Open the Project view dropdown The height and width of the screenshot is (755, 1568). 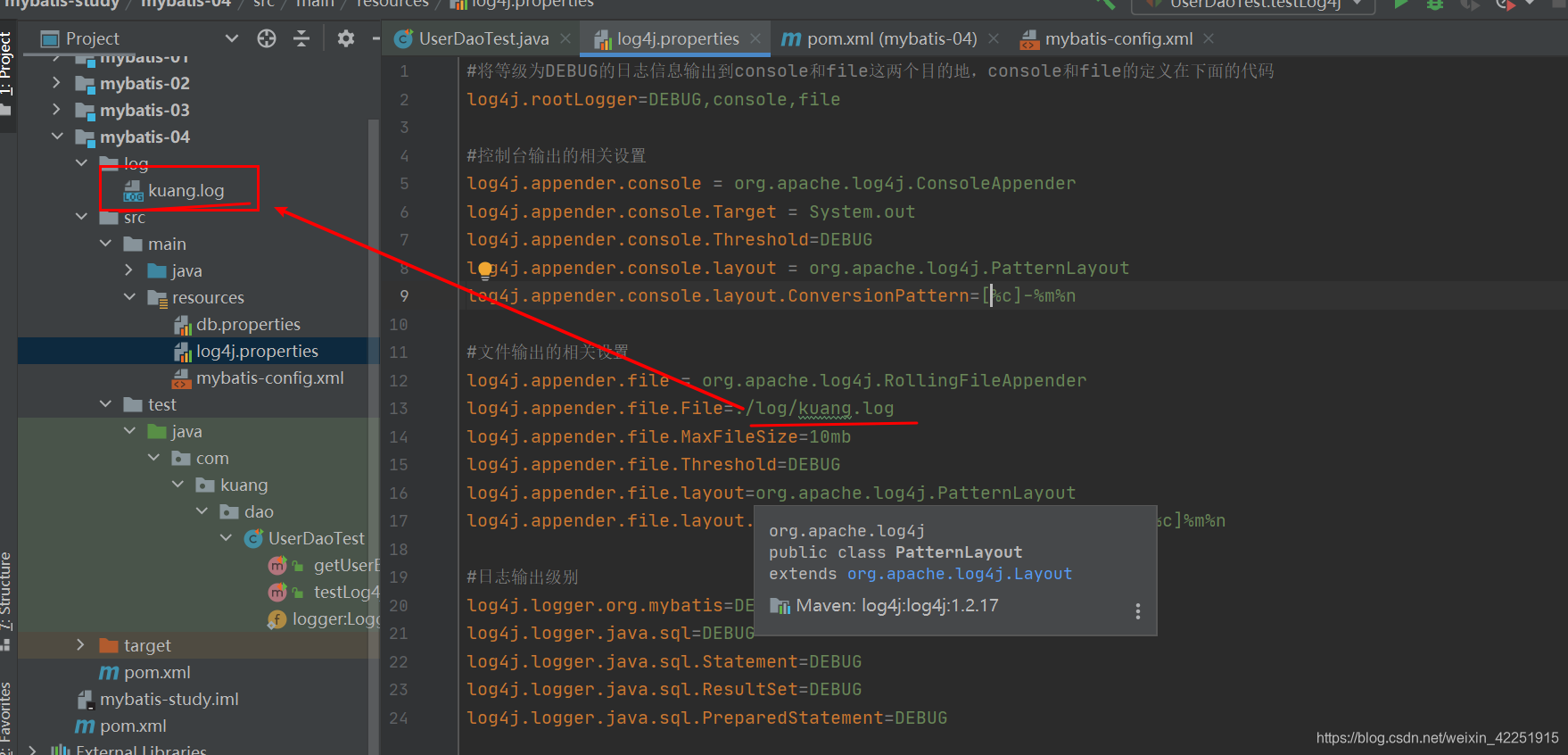[232, 38]
